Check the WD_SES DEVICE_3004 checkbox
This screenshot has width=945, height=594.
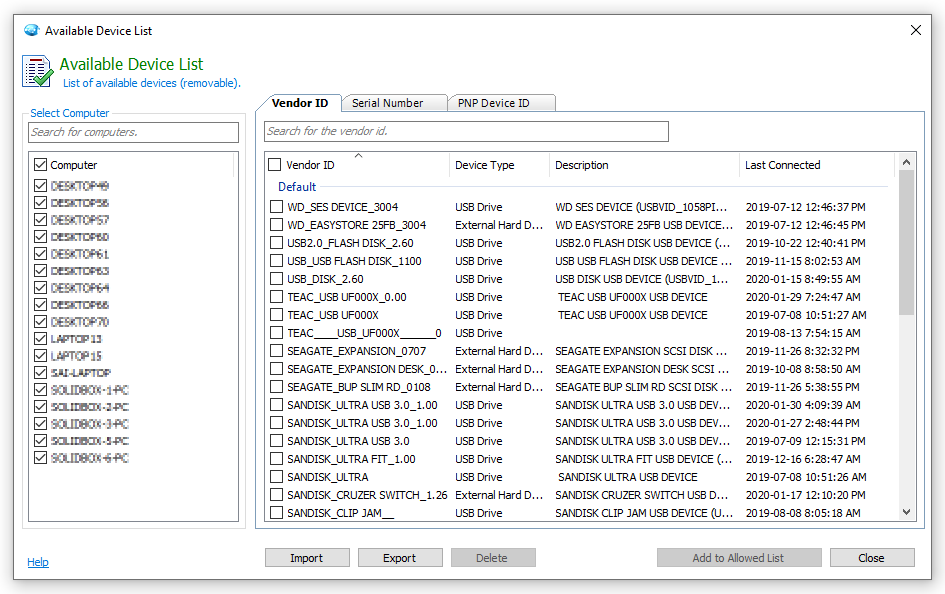pos(277,207)
